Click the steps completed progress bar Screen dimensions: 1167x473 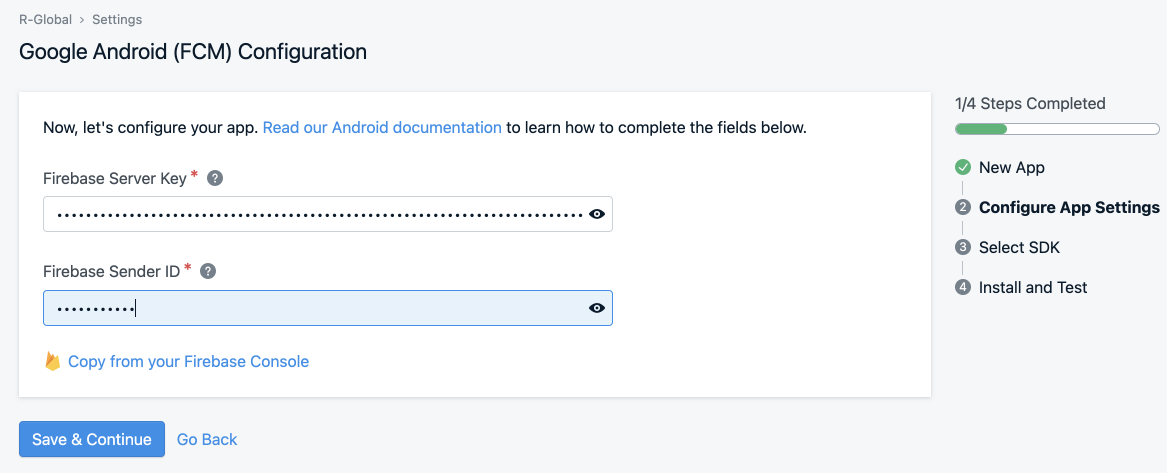1057,129
